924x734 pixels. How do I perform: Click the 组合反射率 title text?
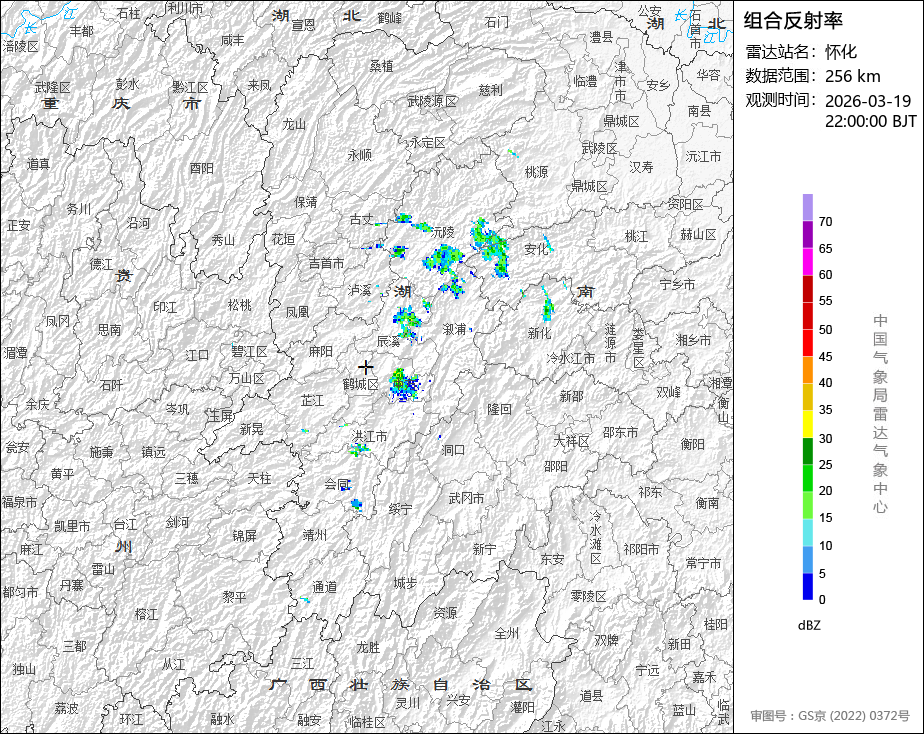[x=793, y=21]
